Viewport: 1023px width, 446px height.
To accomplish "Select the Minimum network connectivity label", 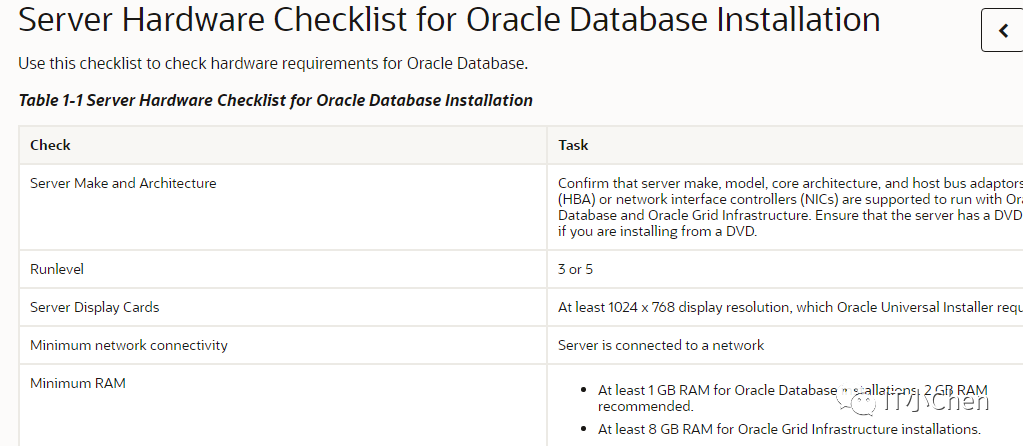I will tap(129, 345).
